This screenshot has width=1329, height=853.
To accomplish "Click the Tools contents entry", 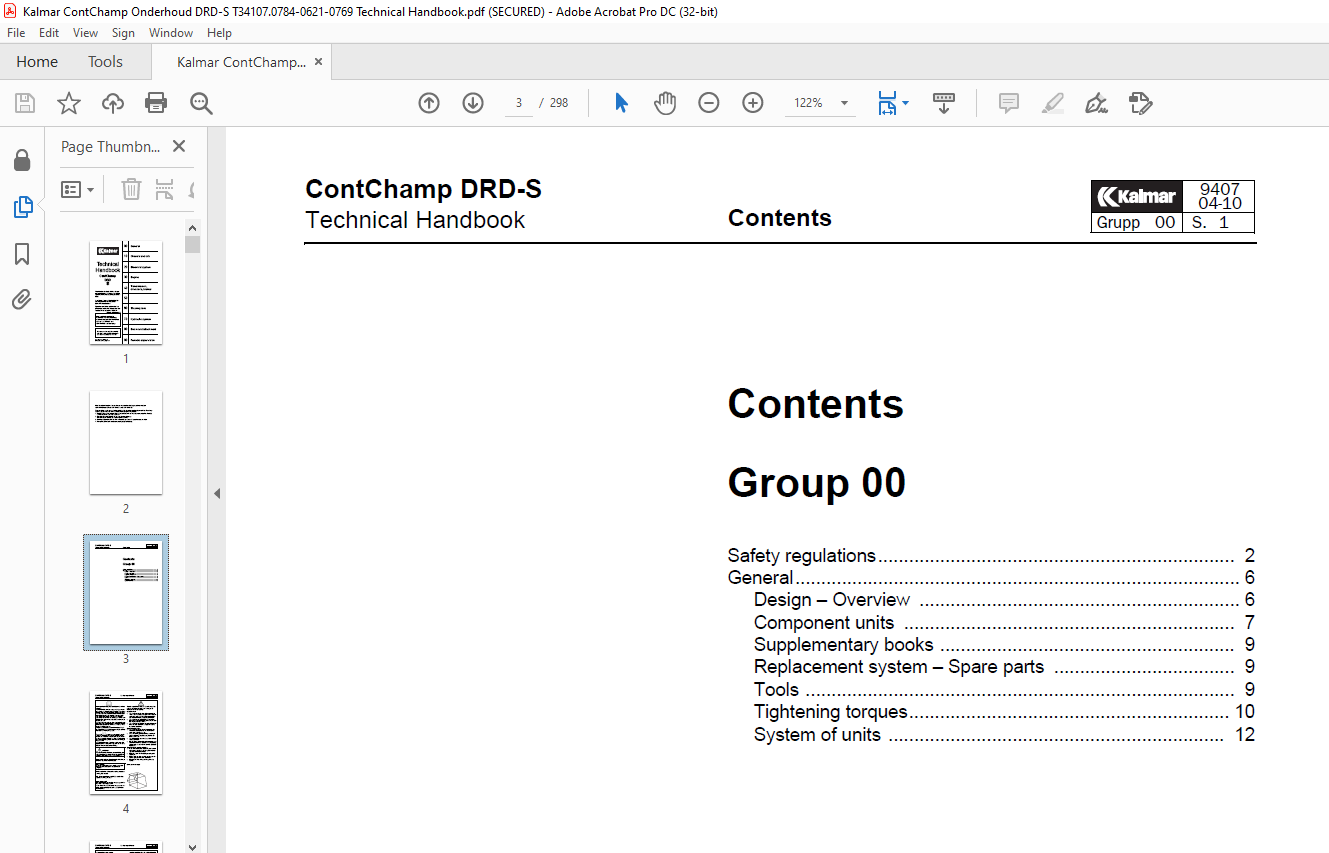I will click(x=1004, y=690).
